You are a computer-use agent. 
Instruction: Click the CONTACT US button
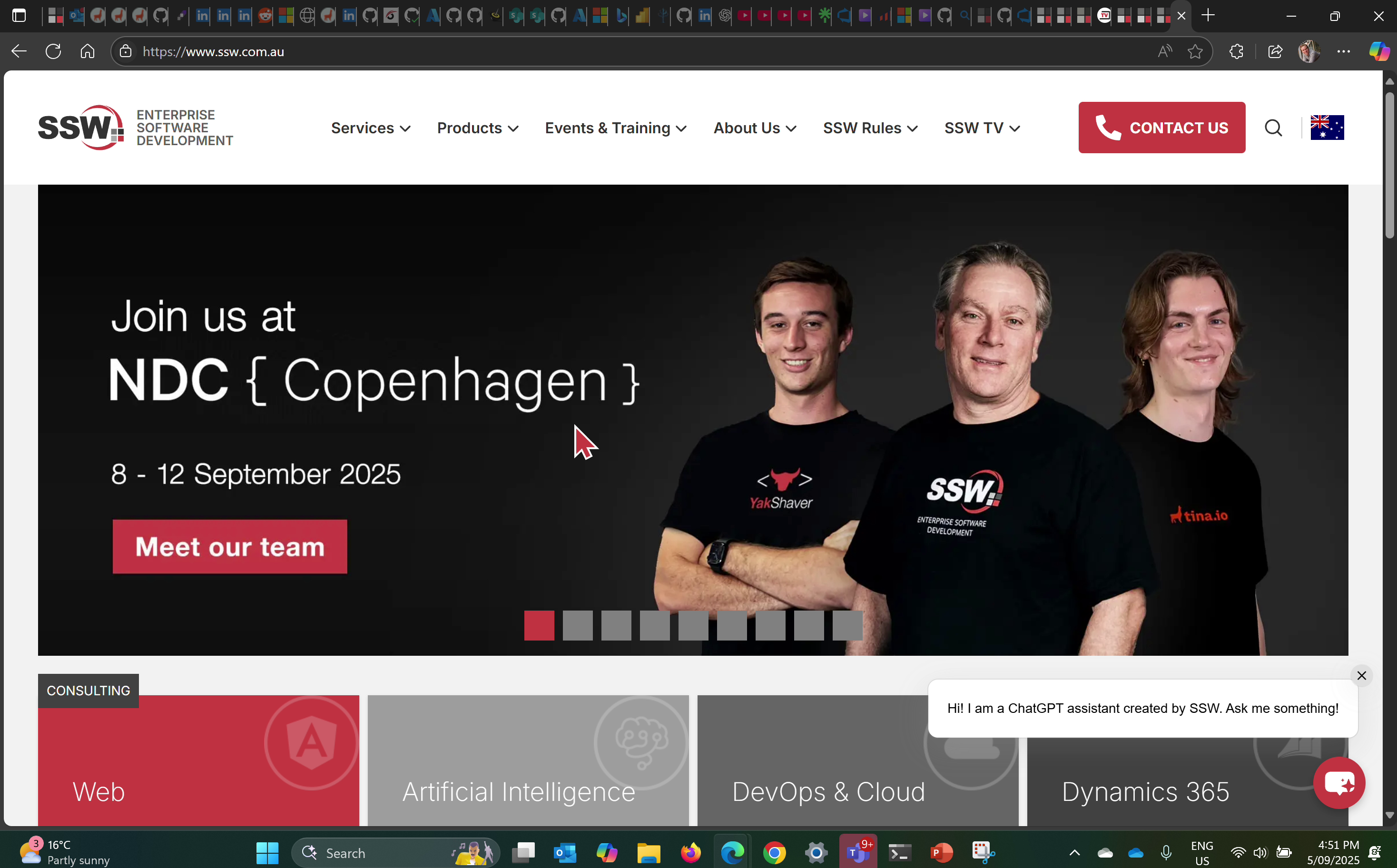[1161, 128]
